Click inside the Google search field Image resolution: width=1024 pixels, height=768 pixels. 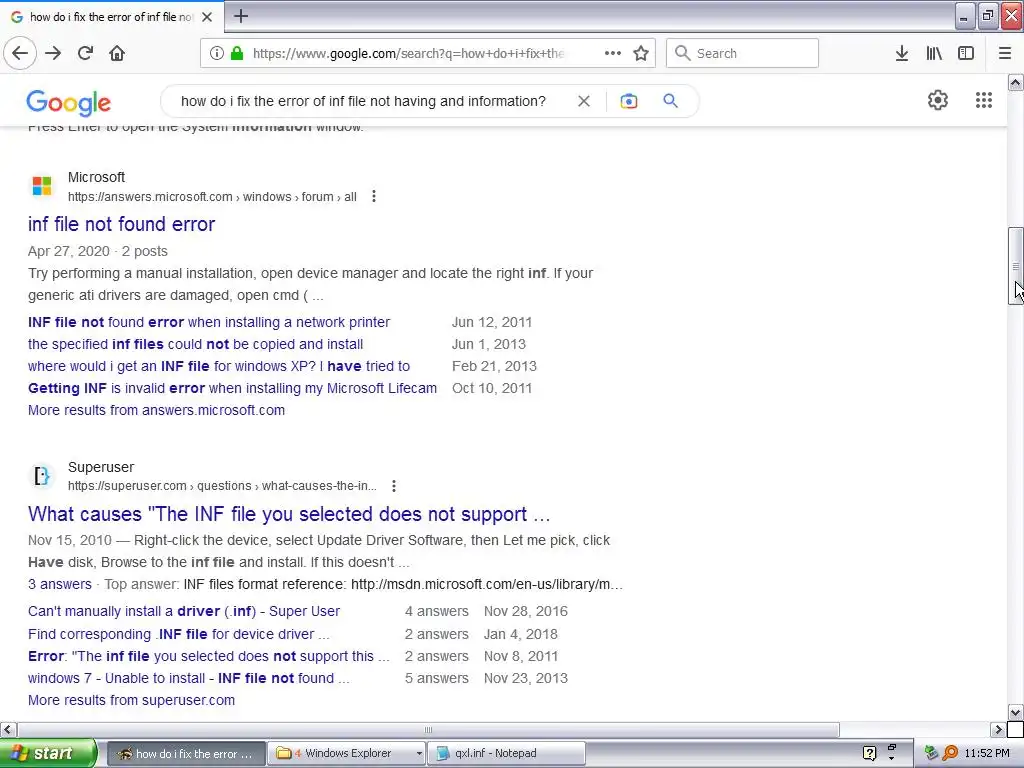[363, 101]
